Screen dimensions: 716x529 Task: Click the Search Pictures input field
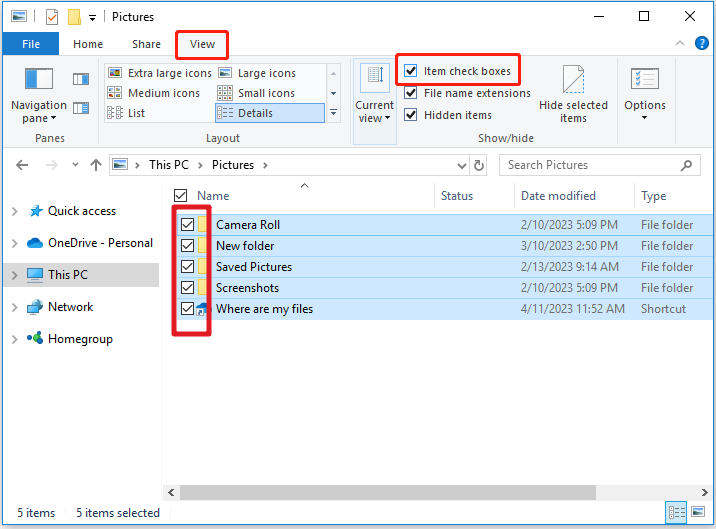point(590,165)
